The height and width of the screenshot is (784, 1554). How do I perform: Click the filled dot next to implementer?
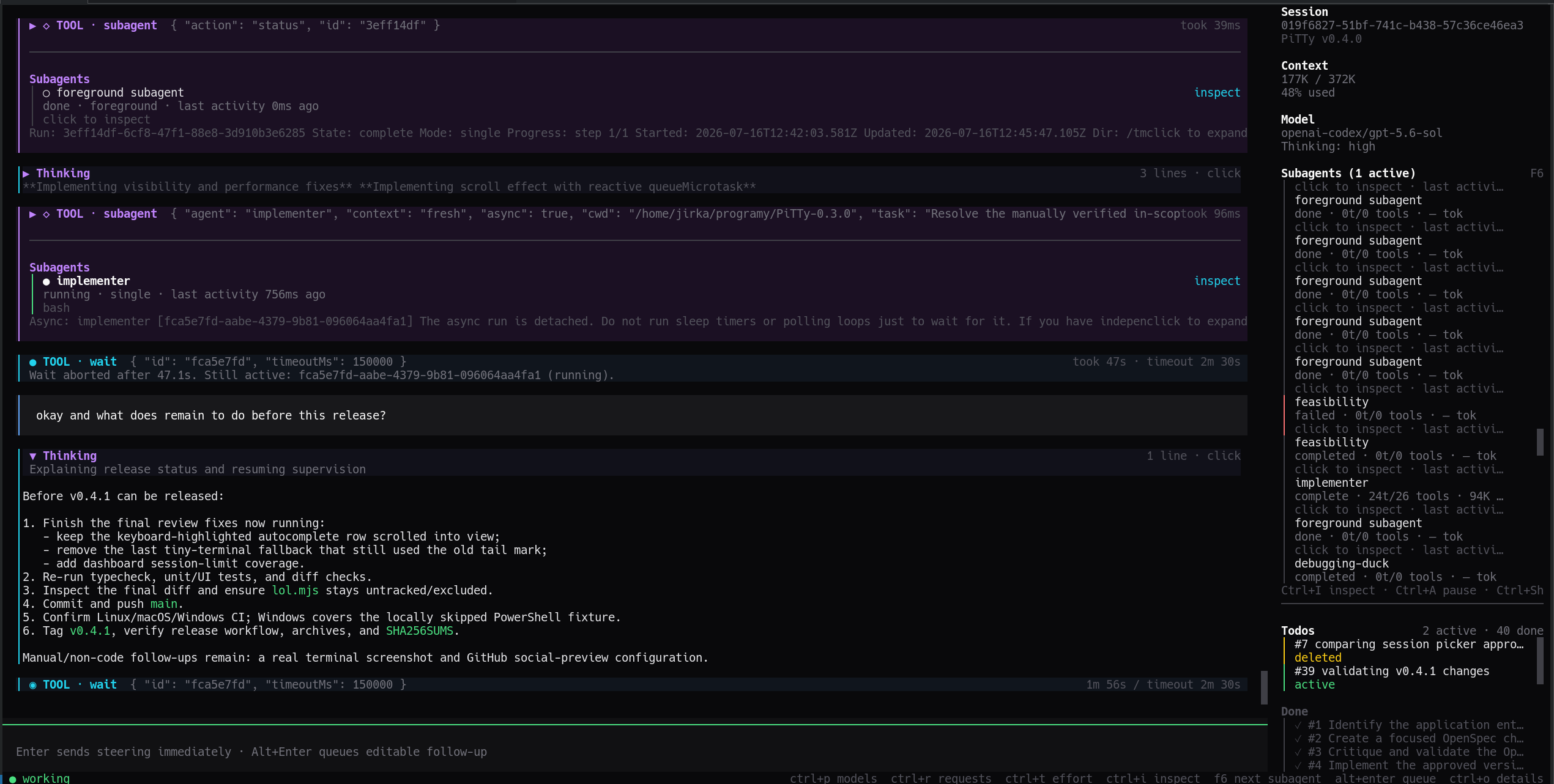(x=46, y=282)
